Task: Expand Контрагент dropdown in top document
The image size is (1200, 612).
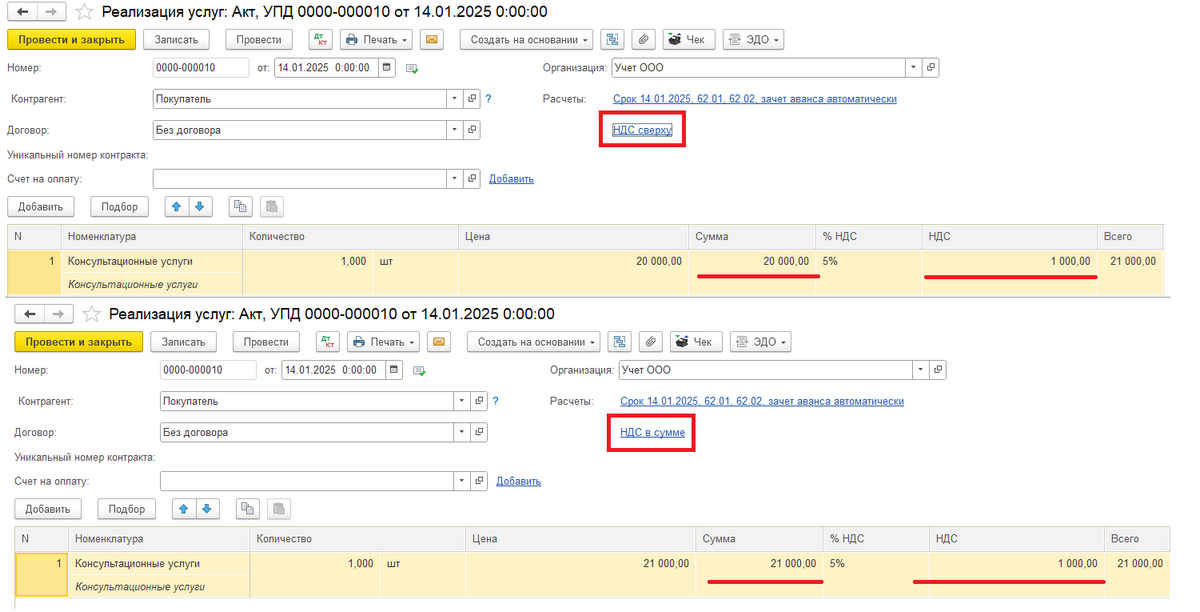Action: 455,99
